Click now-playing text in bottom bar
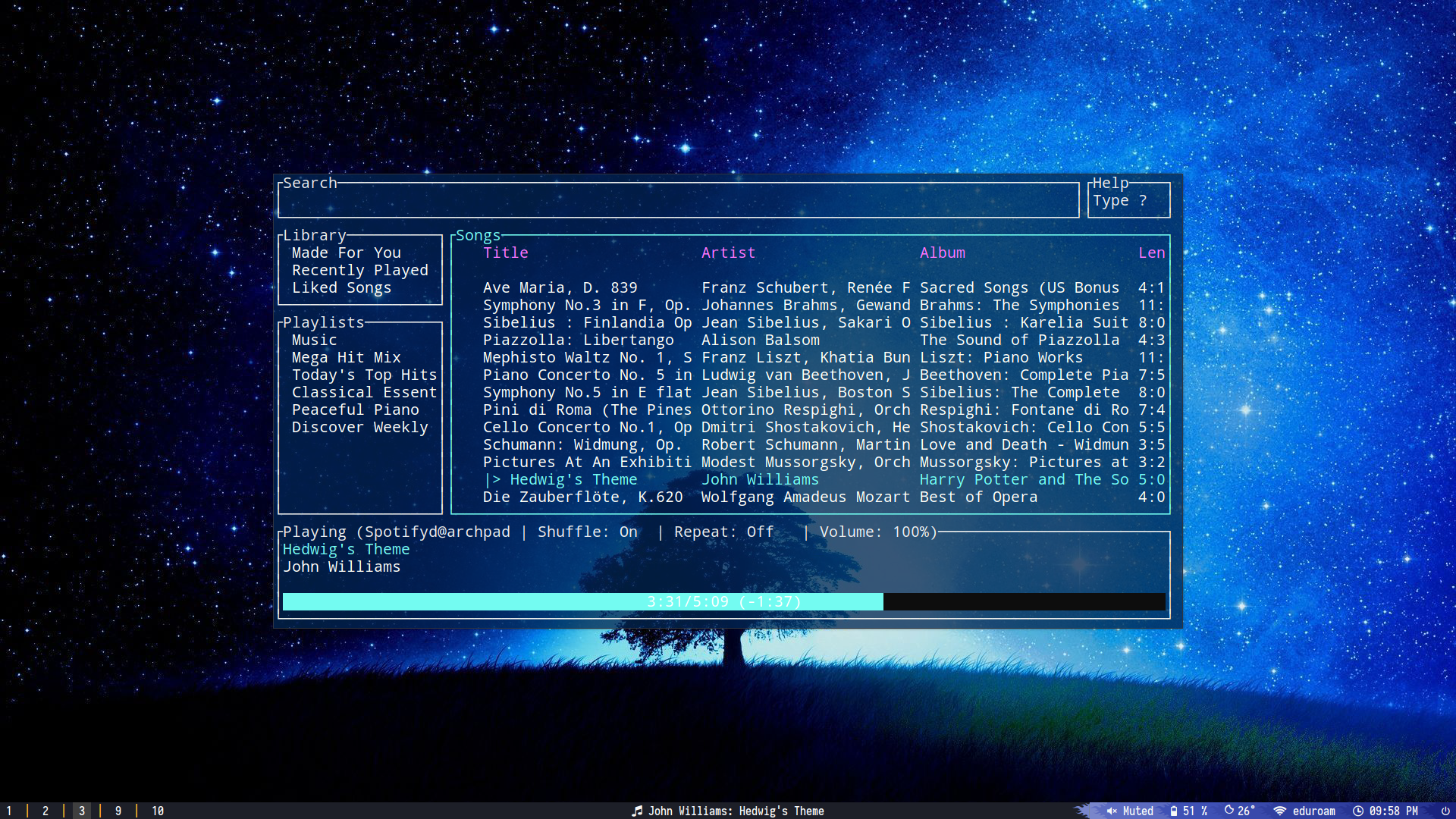The width and height of the screenshot is (1456, 819). click(x=736, y=811)
